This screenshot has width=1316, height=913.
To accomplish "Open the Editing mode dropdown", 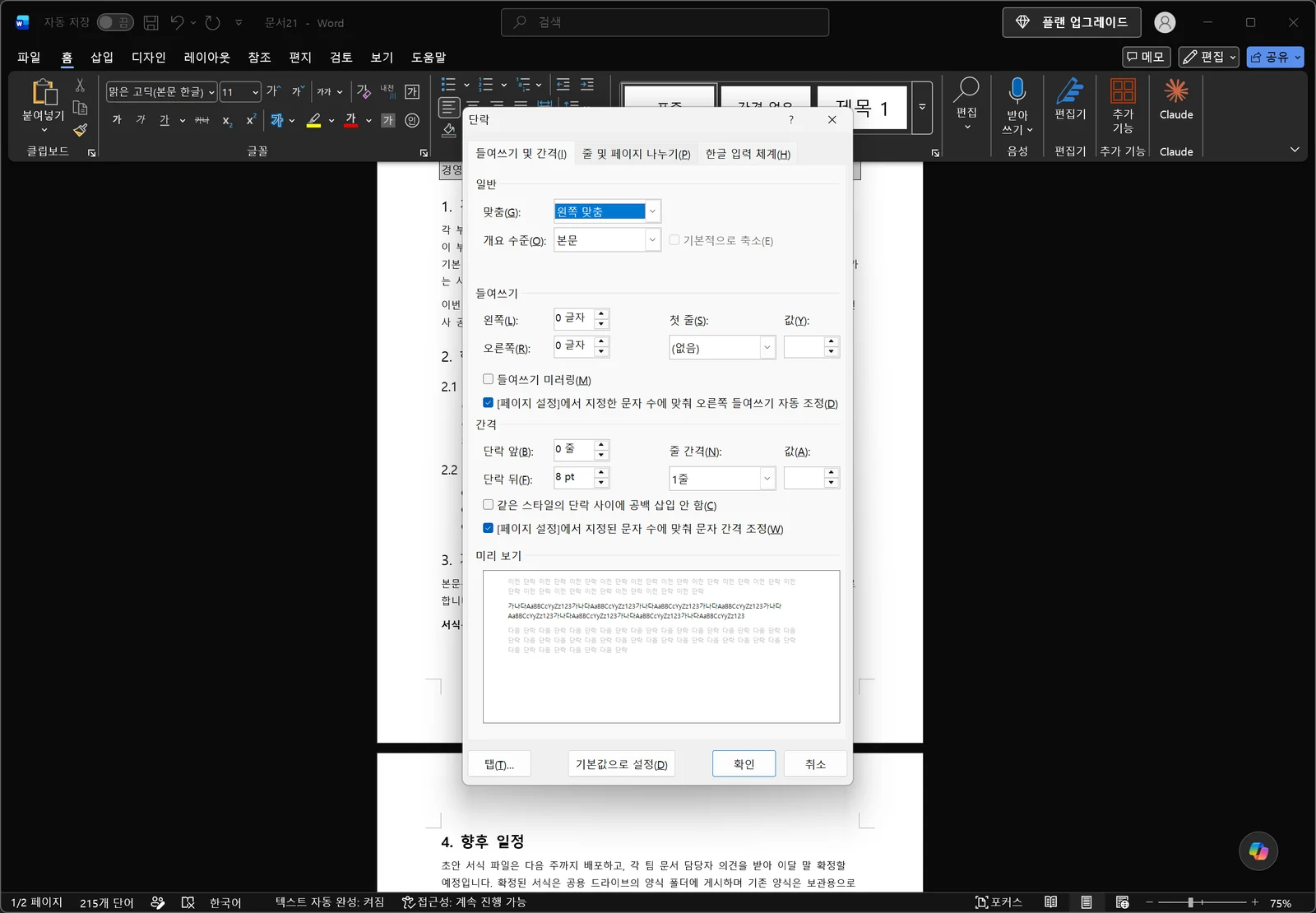I will pos(1208,57).
